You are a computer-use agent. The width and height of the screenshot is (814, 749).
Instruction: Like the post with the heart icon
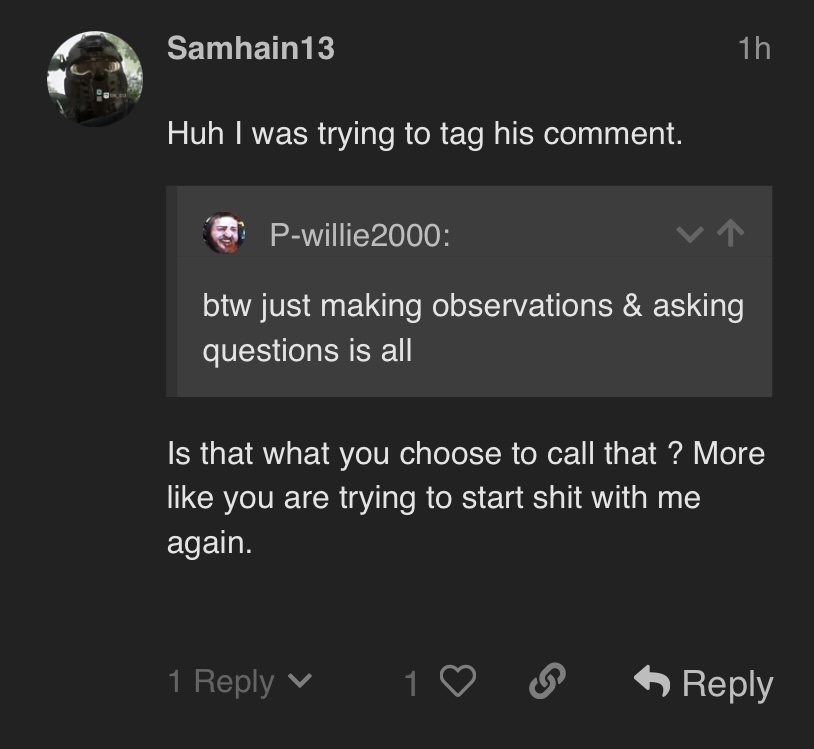458,683
